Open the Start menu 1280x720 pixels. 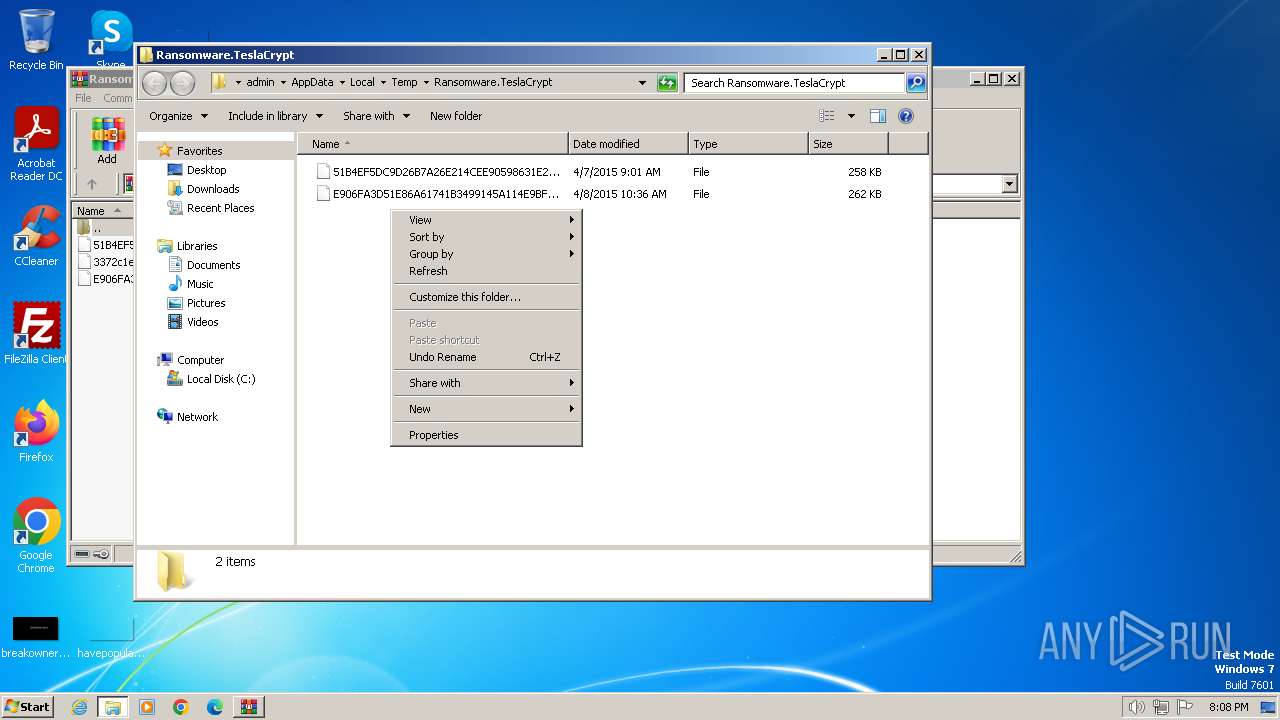[x=28, y=707]
